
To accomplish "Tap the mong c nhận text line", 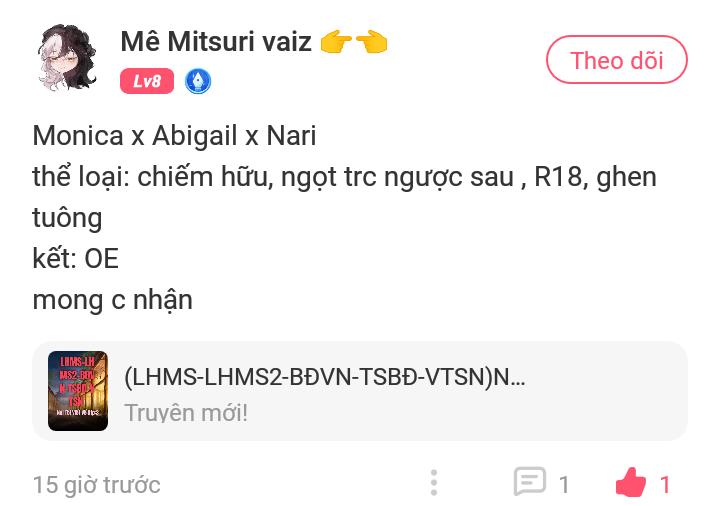I will 112,300.
